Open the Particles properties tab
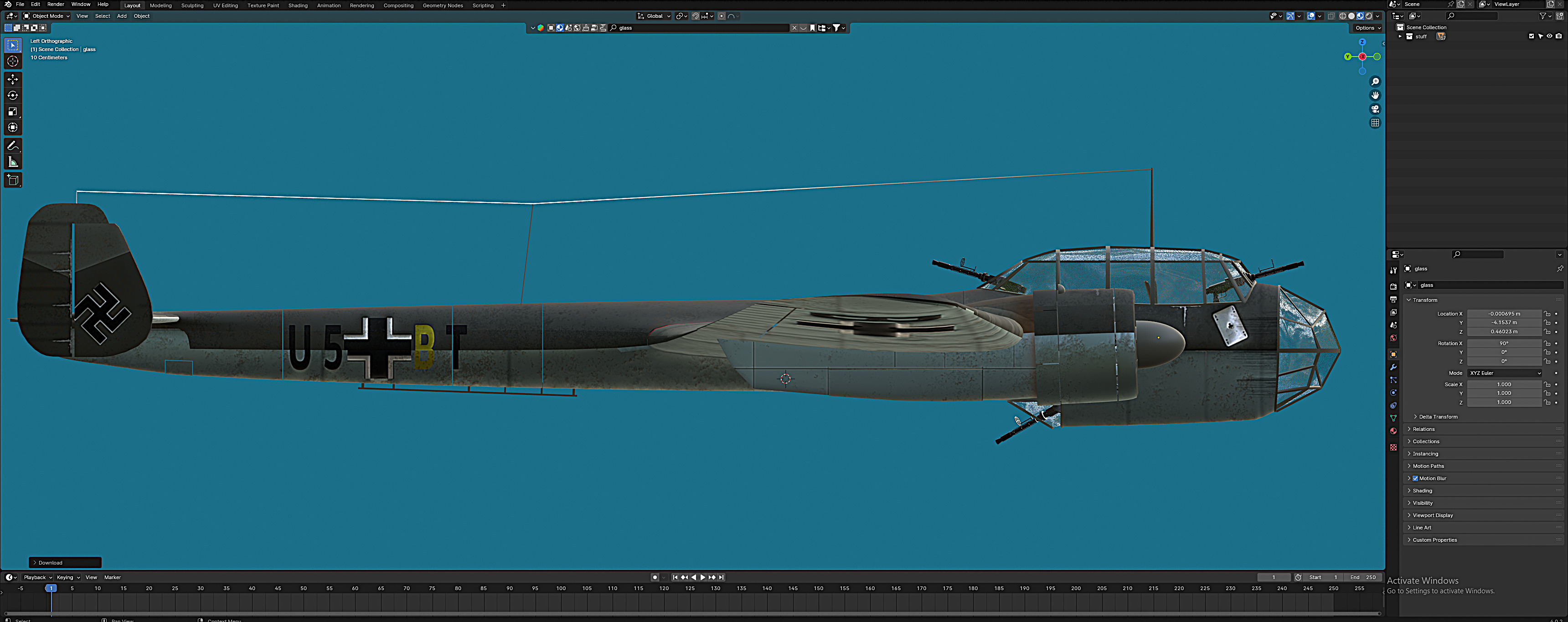 coord(1393,379)
